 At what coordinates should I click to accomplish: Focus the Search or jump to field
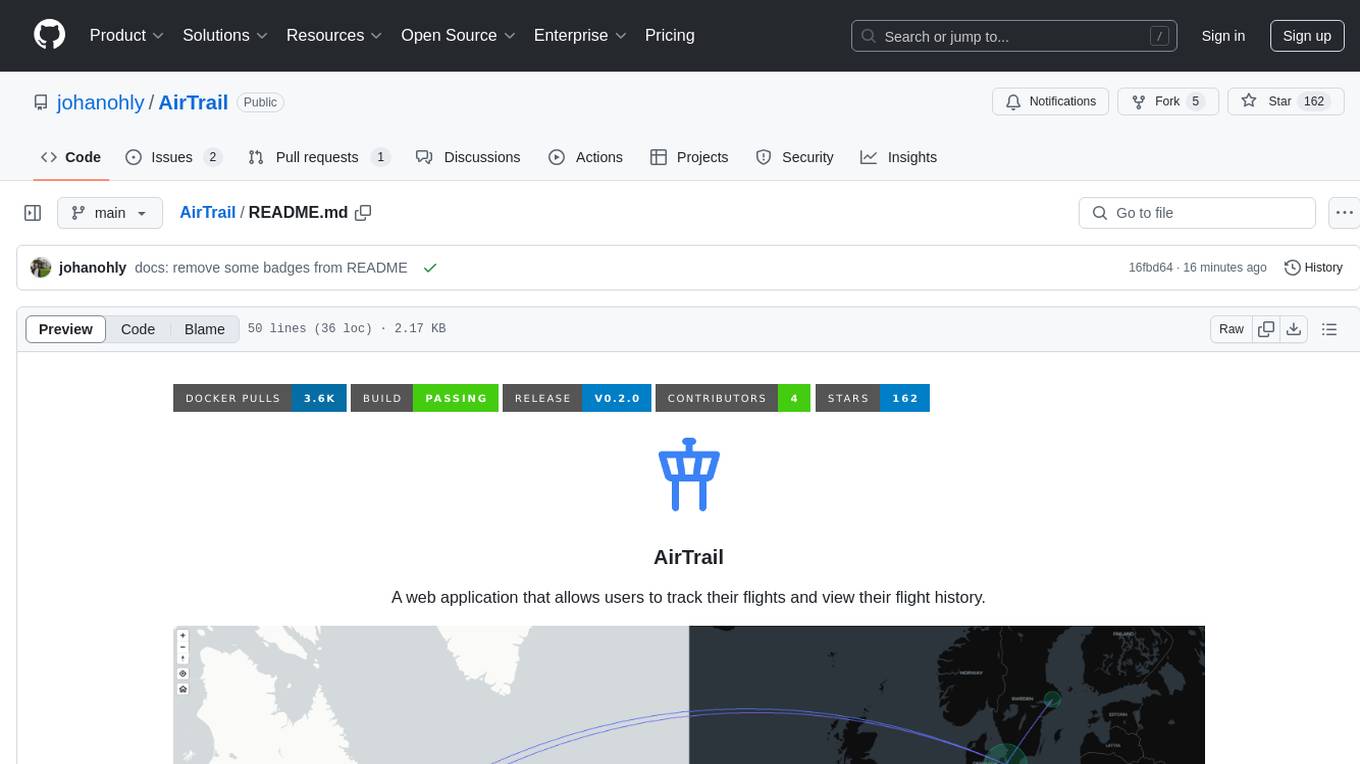pos(1014,36)
